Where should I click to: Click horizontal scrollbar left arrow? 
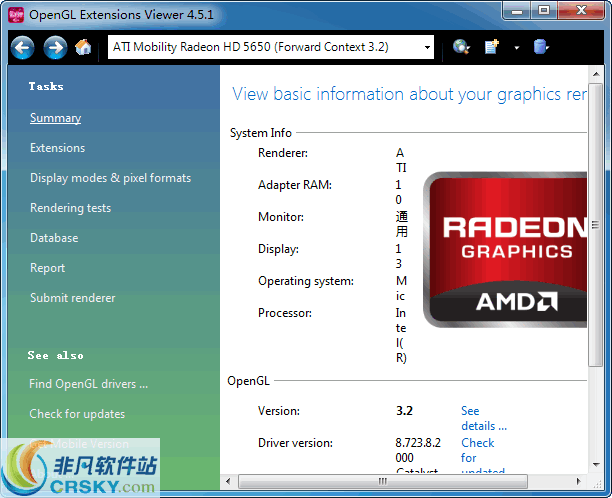pyautogui.click(x=228, y=481)
